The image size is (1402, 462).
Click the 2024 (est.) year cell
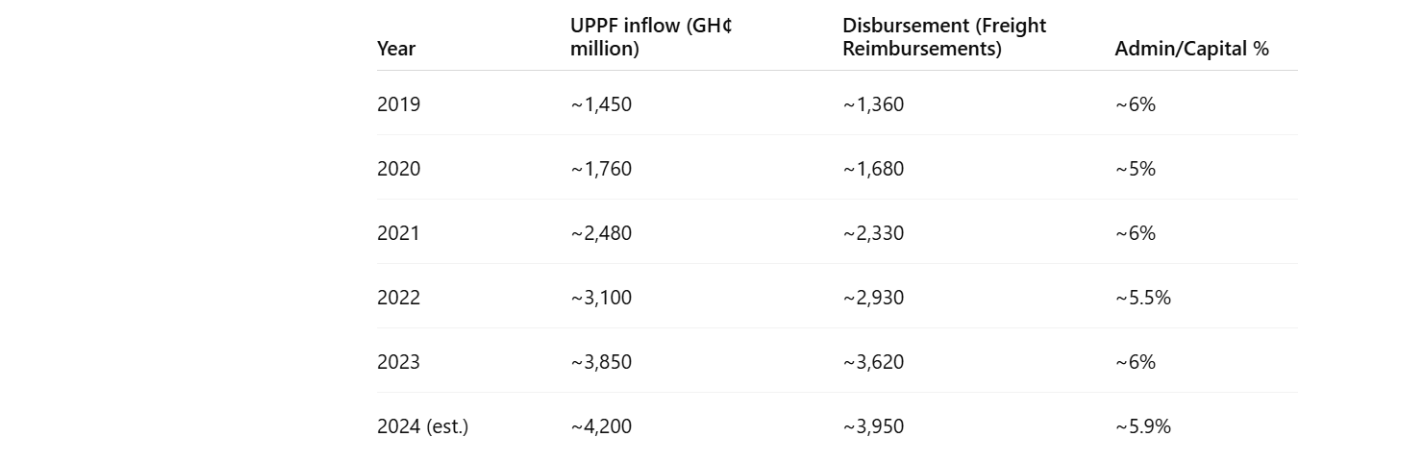(x=422, y=426)
